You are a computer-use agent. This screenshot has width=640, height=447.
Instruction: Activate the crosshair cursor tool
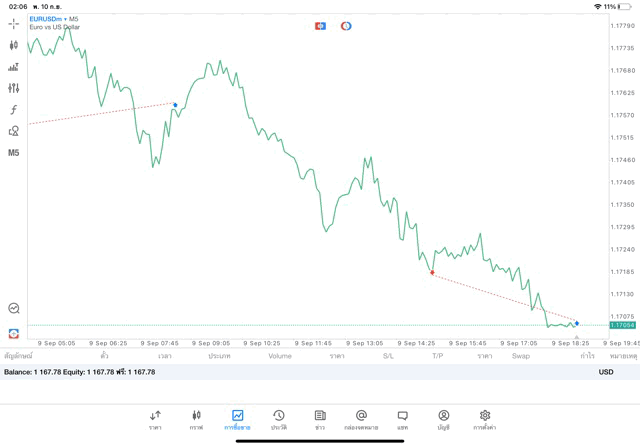(14, 23)
